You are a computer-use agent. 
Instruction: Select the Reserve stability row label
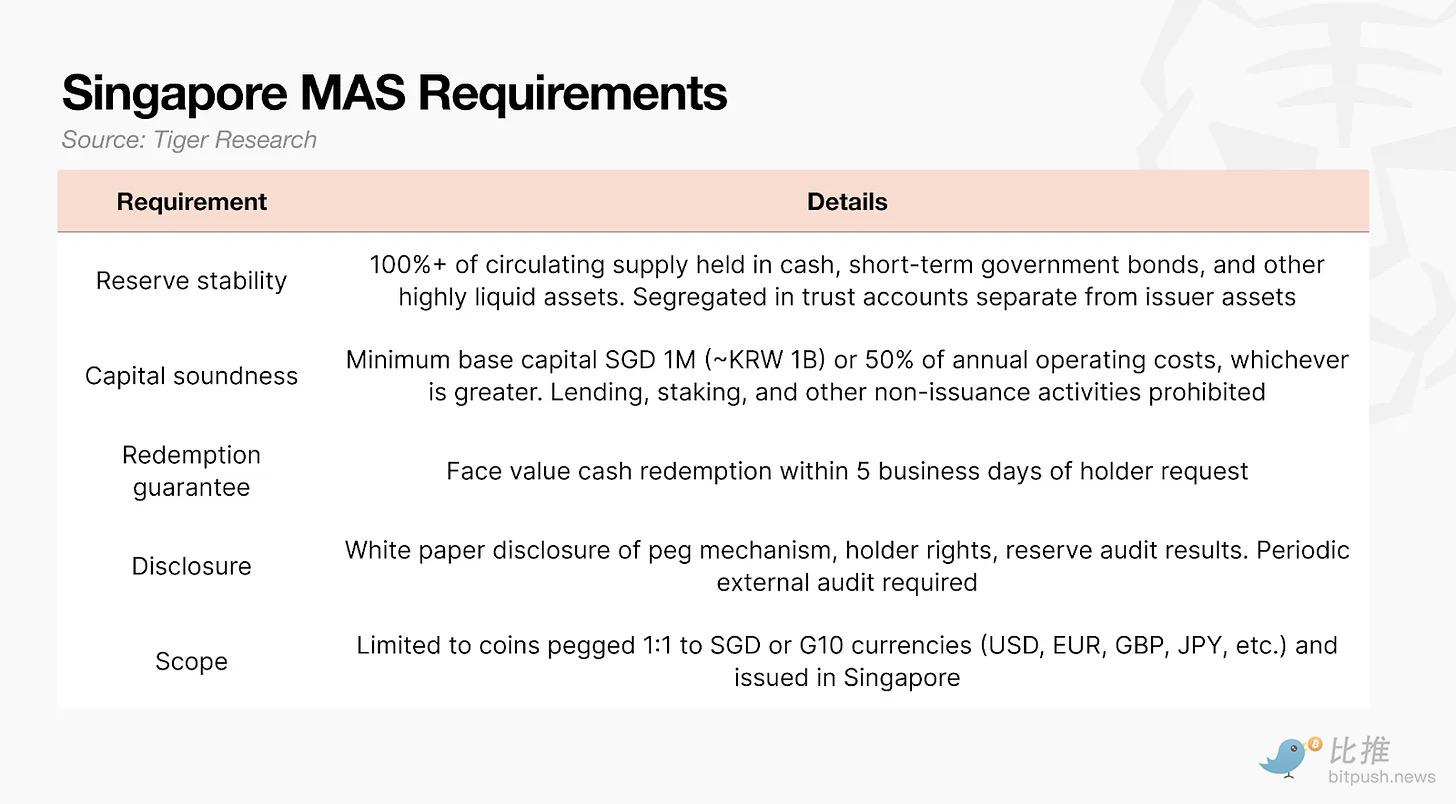(191, 281)
